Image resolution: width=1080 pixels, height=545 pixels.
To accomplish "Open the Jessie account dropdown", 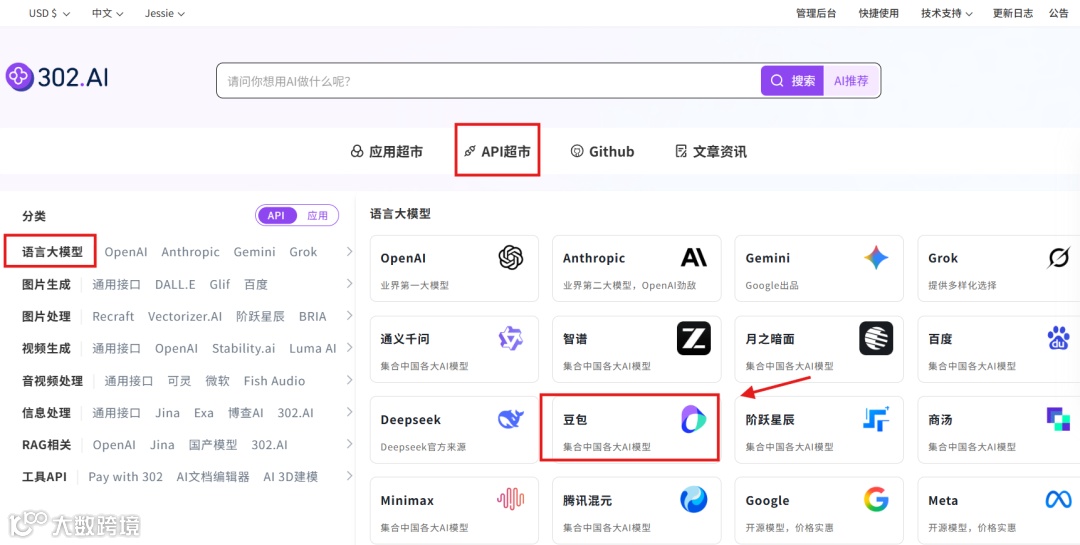I will [x=165, y=13].
